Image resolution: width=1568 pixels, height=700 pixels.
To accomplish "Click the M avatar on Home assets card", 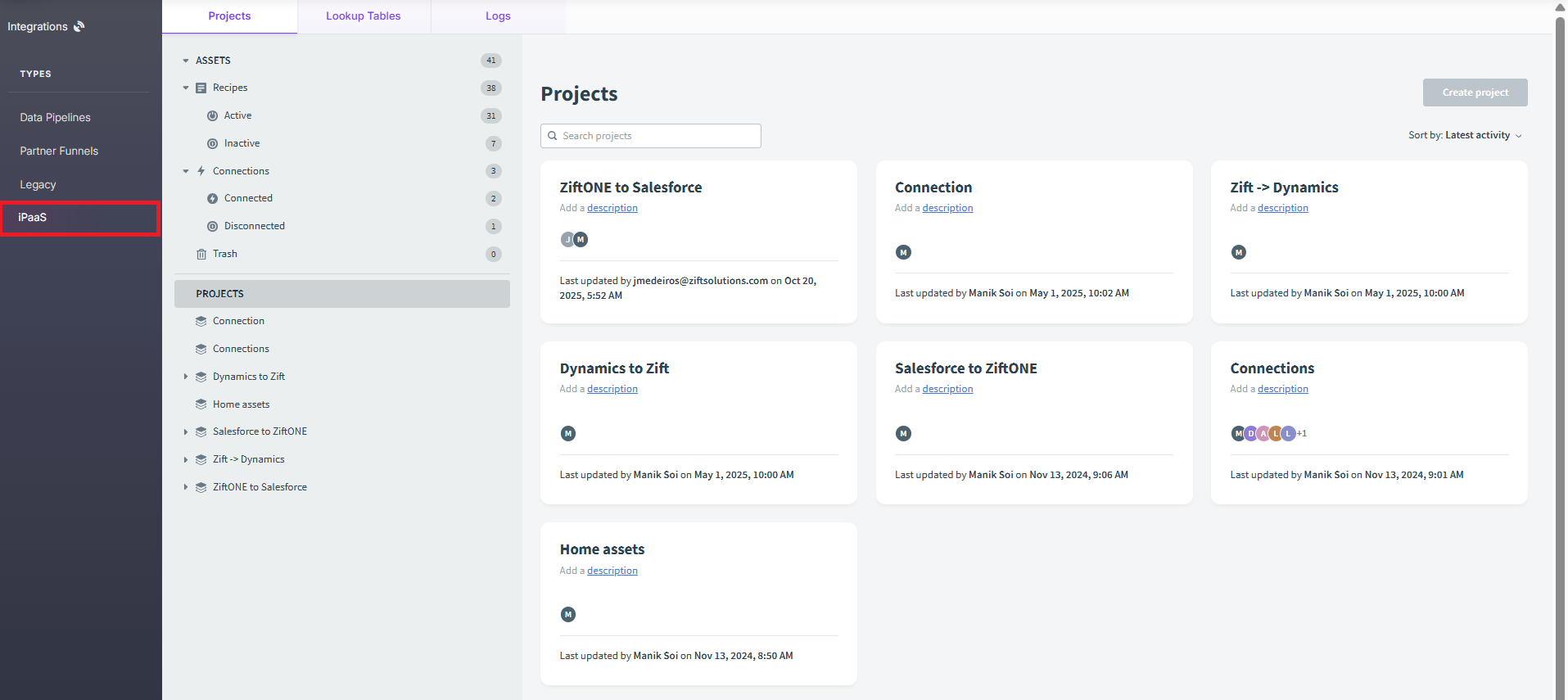I will [568, 614].
